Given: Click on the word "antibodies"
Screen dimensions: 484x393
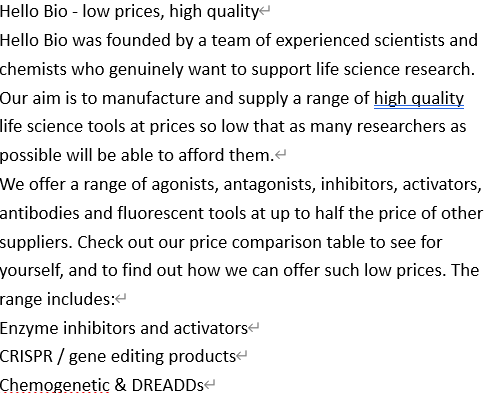Looking at the screenshot, I should pyautogui.click(x=39, y=213).
